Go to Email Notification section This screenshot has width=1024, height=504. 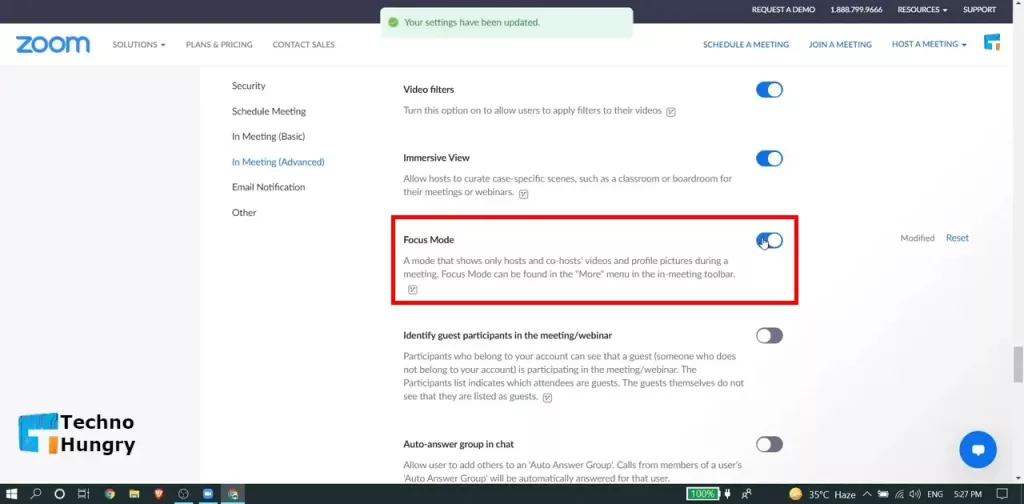click(x=268, y=187)
